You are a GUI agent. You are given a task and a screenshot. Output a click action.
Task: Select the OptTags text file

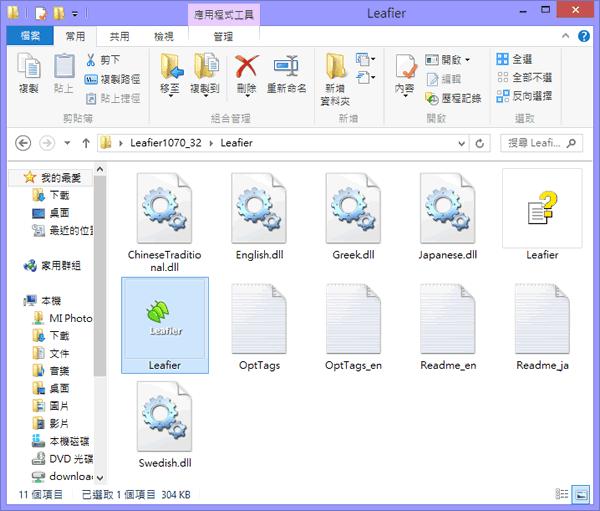259,327
